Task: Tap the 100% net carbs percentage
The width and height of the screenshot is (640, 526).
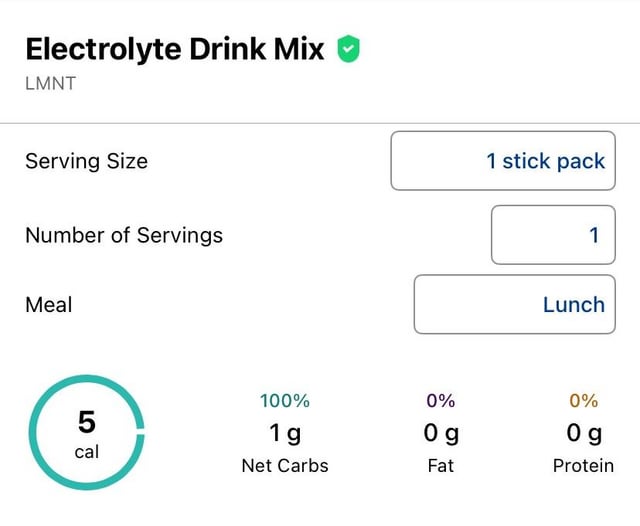Action: [285, 401]
